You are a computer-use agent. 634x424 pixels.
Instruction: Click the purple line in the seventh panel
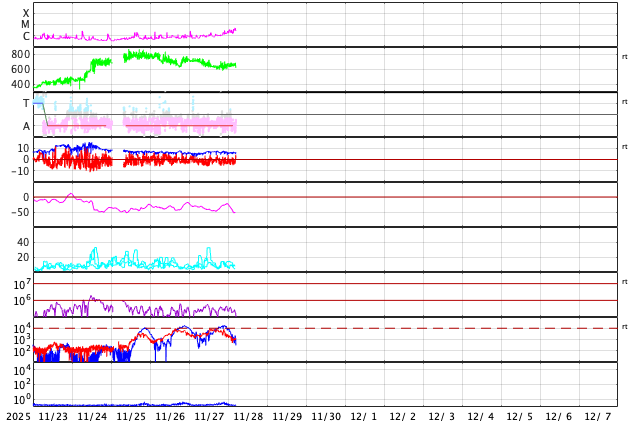pyautogui.click(x=93, y=298)
